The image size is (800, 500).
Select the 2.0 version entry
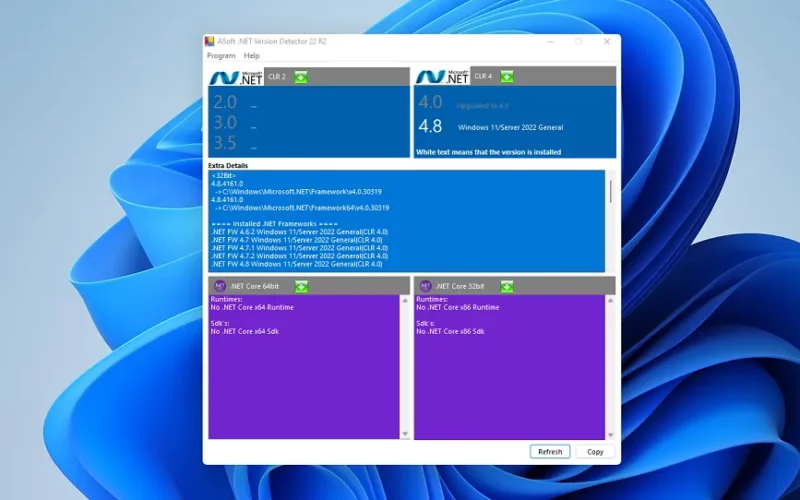coord(225,103)
